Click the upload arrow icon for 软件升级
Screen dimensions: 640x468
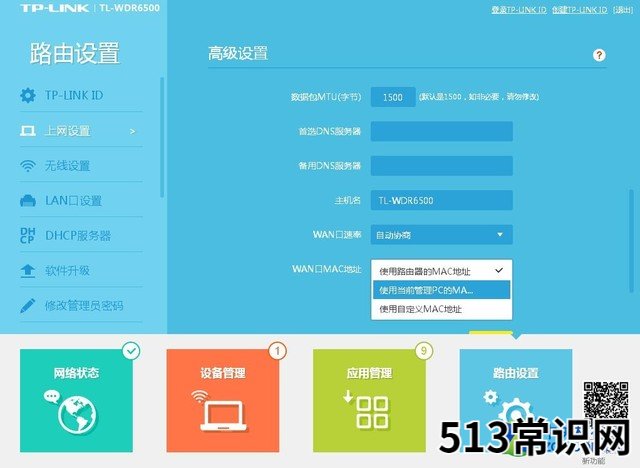pos(28,271)
